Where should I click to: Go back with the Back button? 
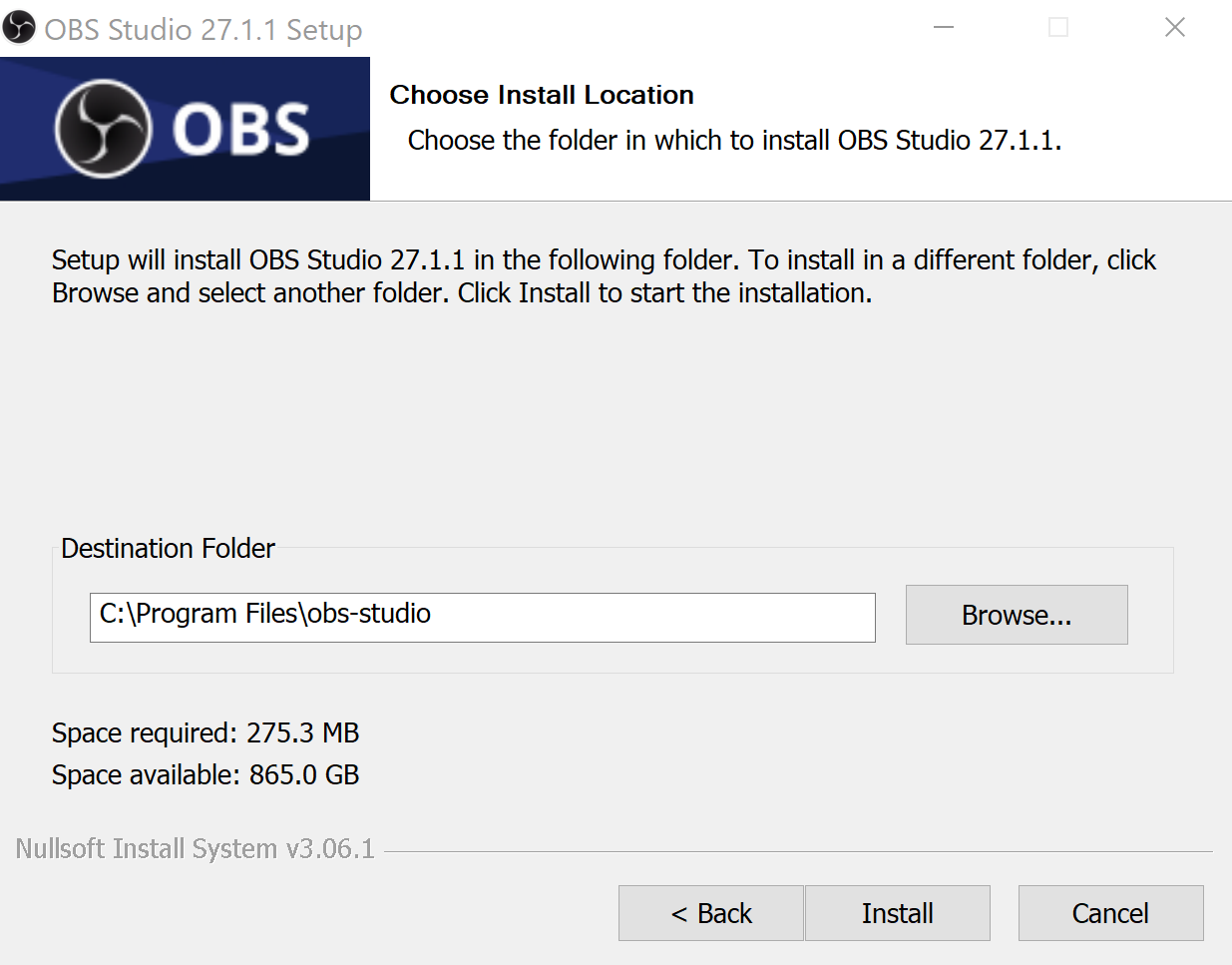[710, 912]
